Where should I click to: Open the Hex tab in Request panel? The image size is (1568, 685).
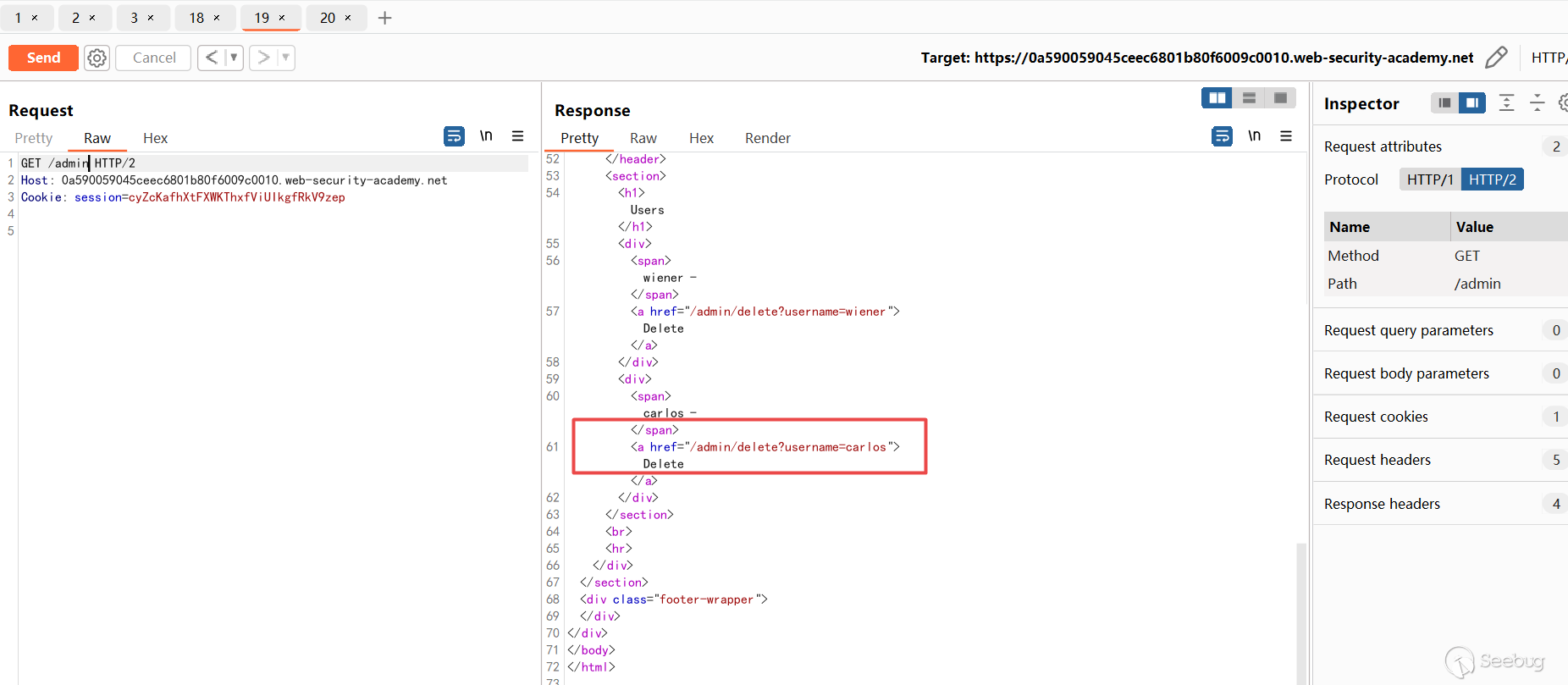click(x=155, y=138)
